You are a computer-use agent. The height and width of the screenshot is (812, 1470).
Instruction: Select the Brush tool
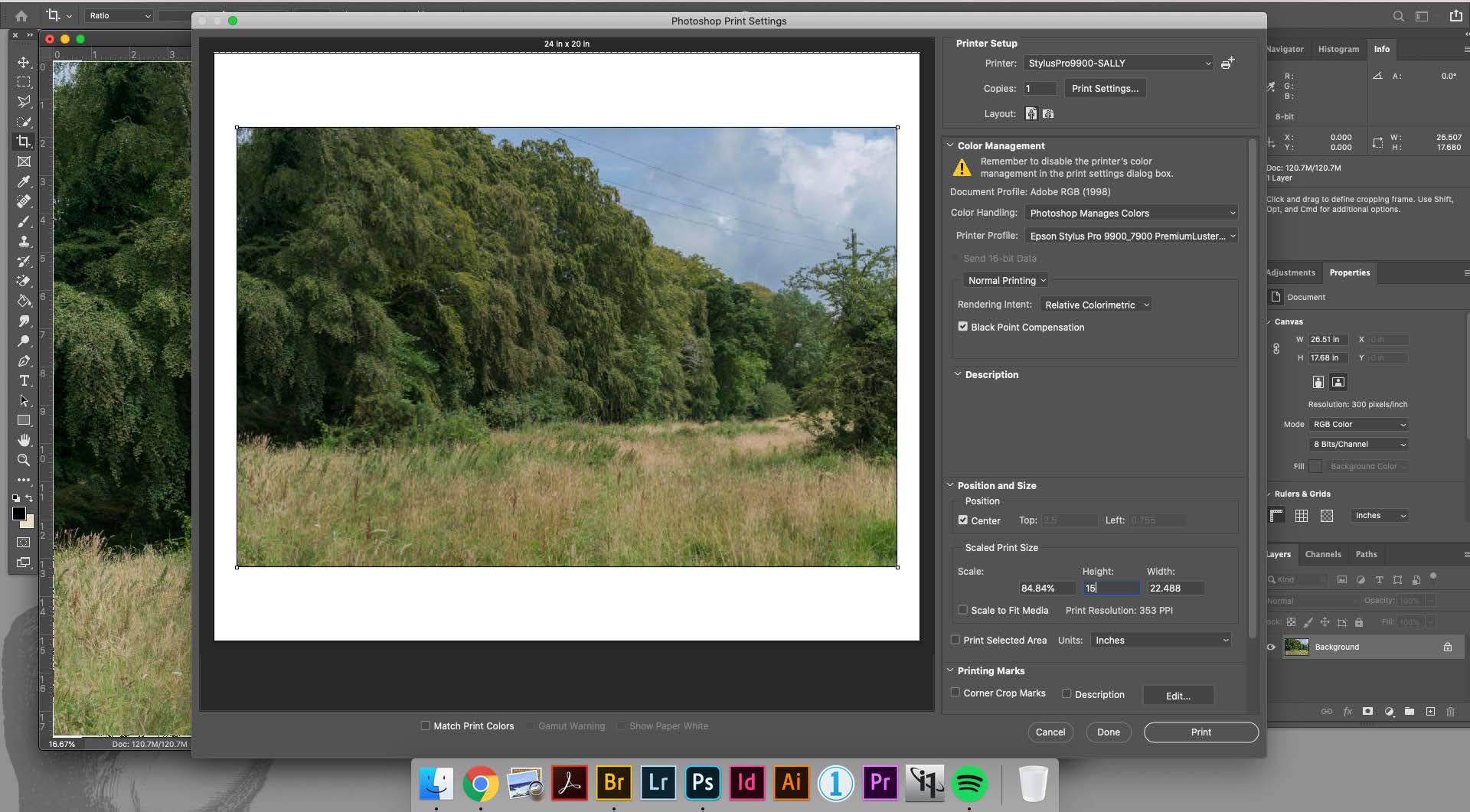click(x=24, y=221)
